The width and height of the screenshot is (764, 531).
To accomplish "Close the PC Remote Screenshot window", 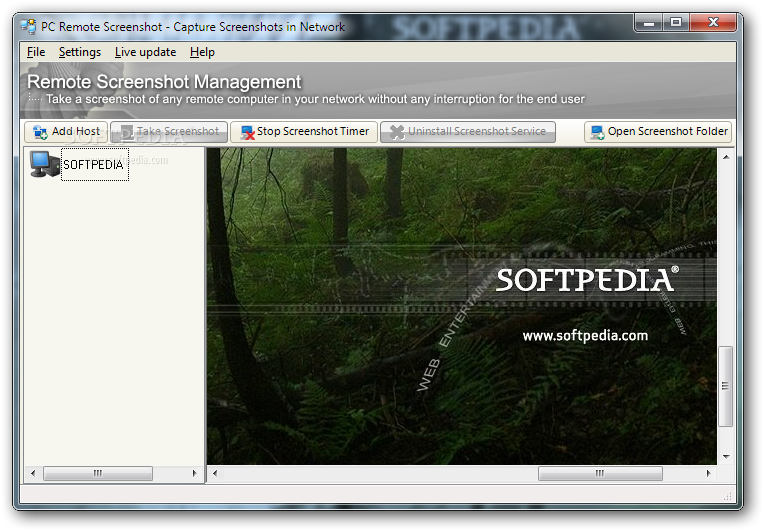I will point(713,22).
